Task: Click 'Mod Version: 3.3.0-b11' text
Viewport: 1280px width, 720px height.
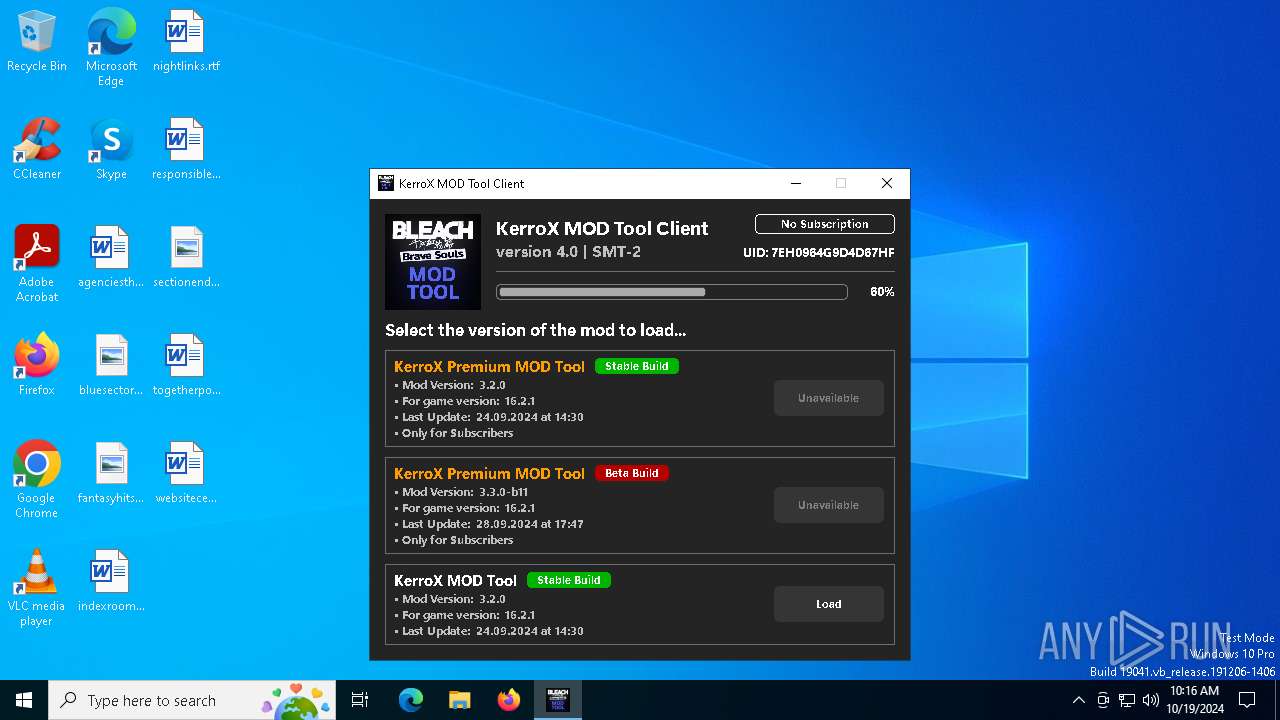Action: (464, 492)
